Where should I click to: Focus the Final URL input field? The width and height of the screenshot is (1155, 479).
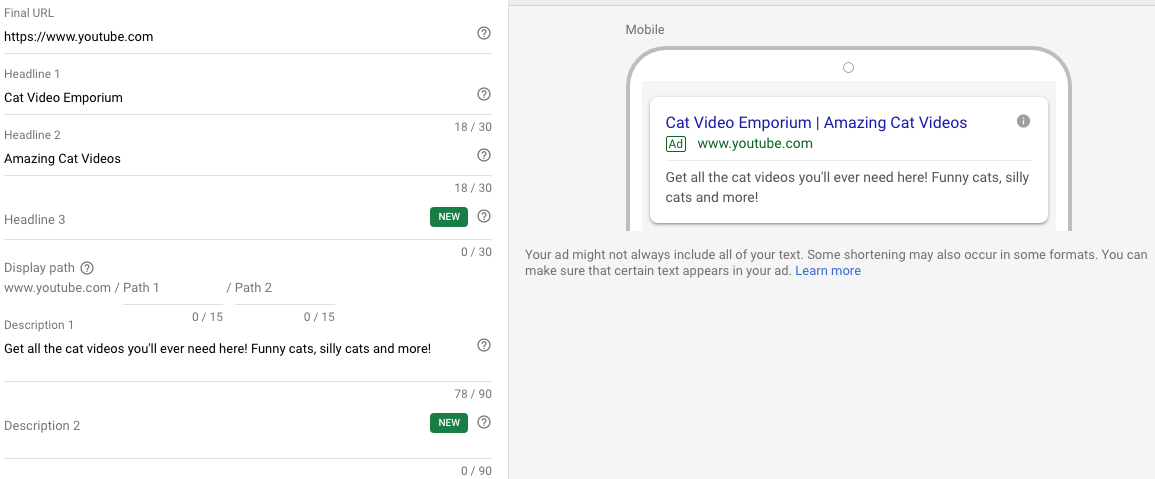click(230, 37)
